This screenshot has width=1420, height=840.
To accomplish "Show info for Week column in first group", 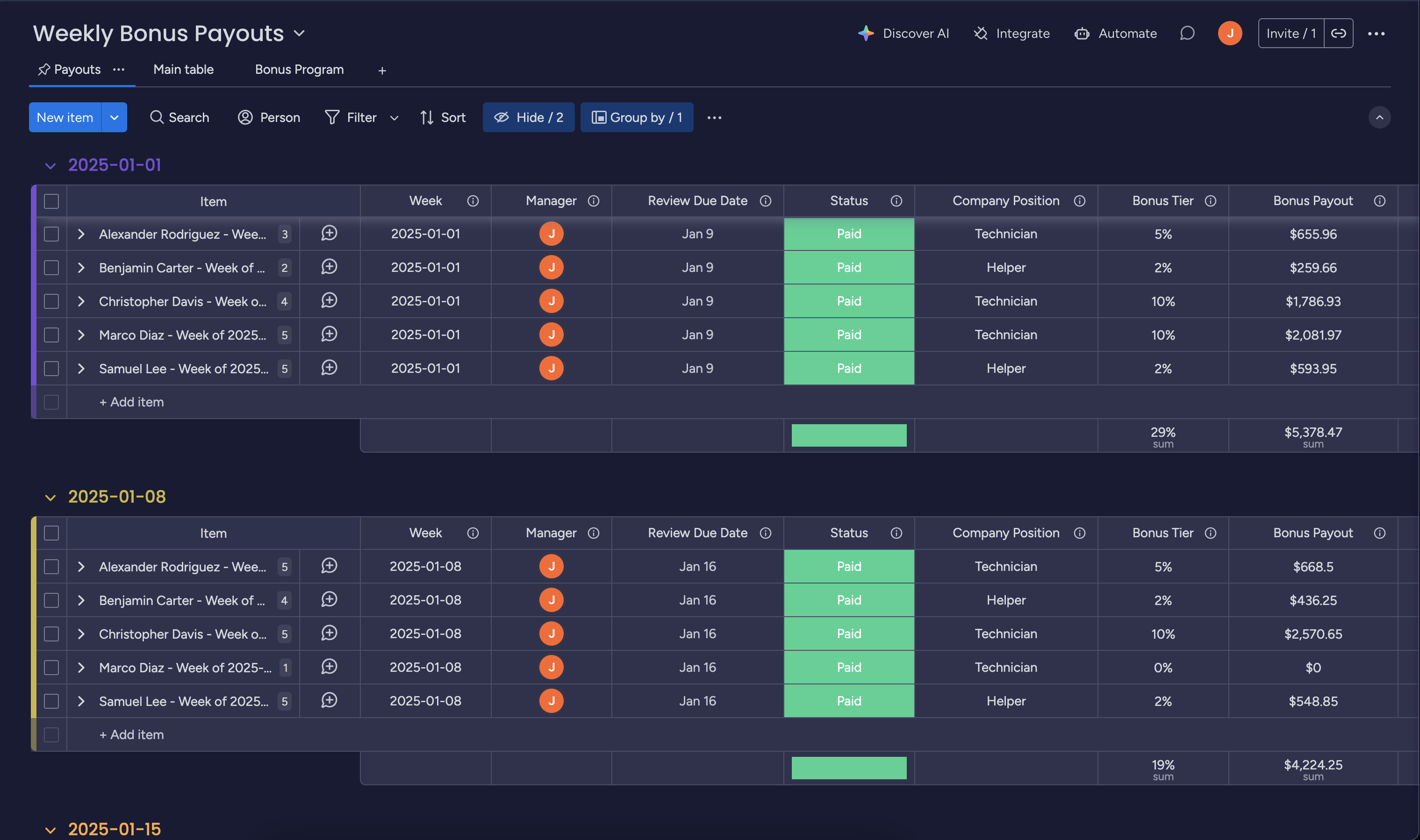I will (x=473, y=201).
